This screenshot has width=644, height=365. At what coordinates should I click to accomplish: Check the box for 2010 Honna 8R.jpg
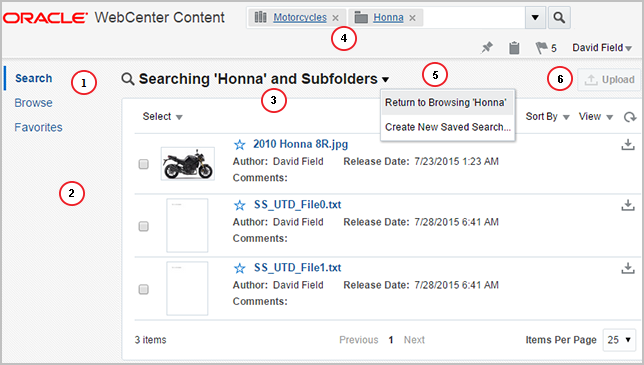(143, 164)
